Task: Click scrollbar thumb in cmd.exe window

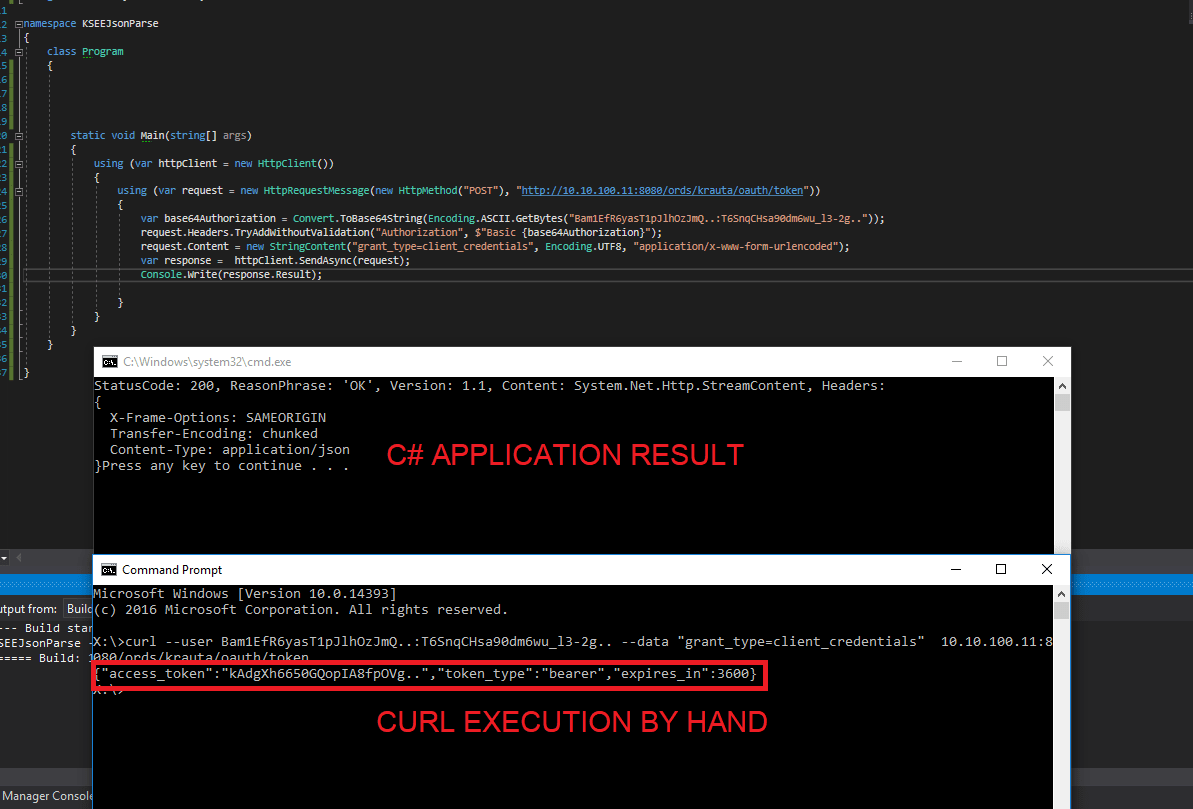Action: [1062, 403]
